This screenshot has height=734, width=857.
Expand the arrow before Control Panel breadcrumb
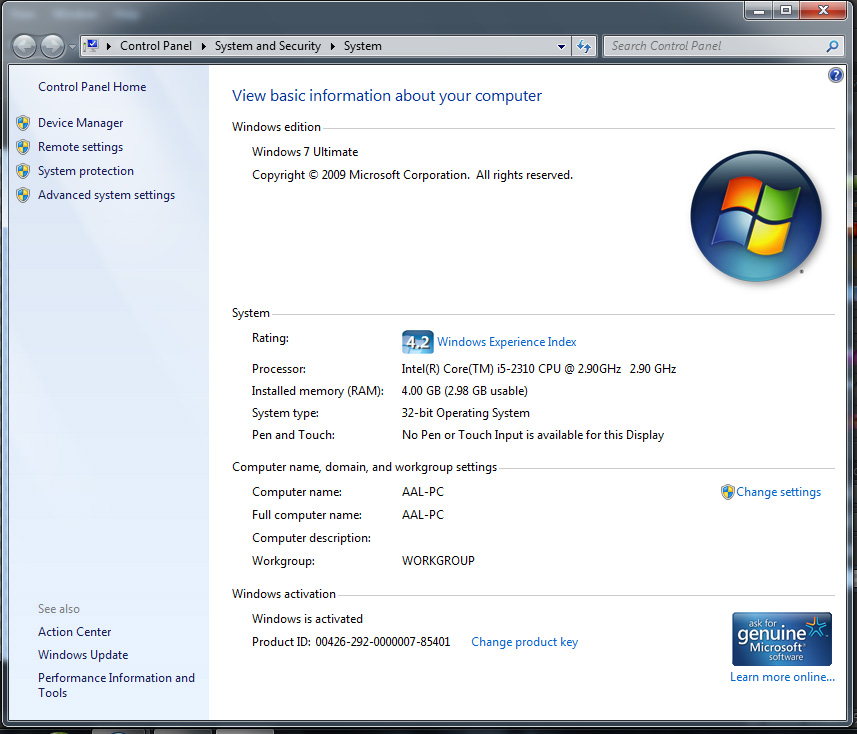click(x=109, y=46)
